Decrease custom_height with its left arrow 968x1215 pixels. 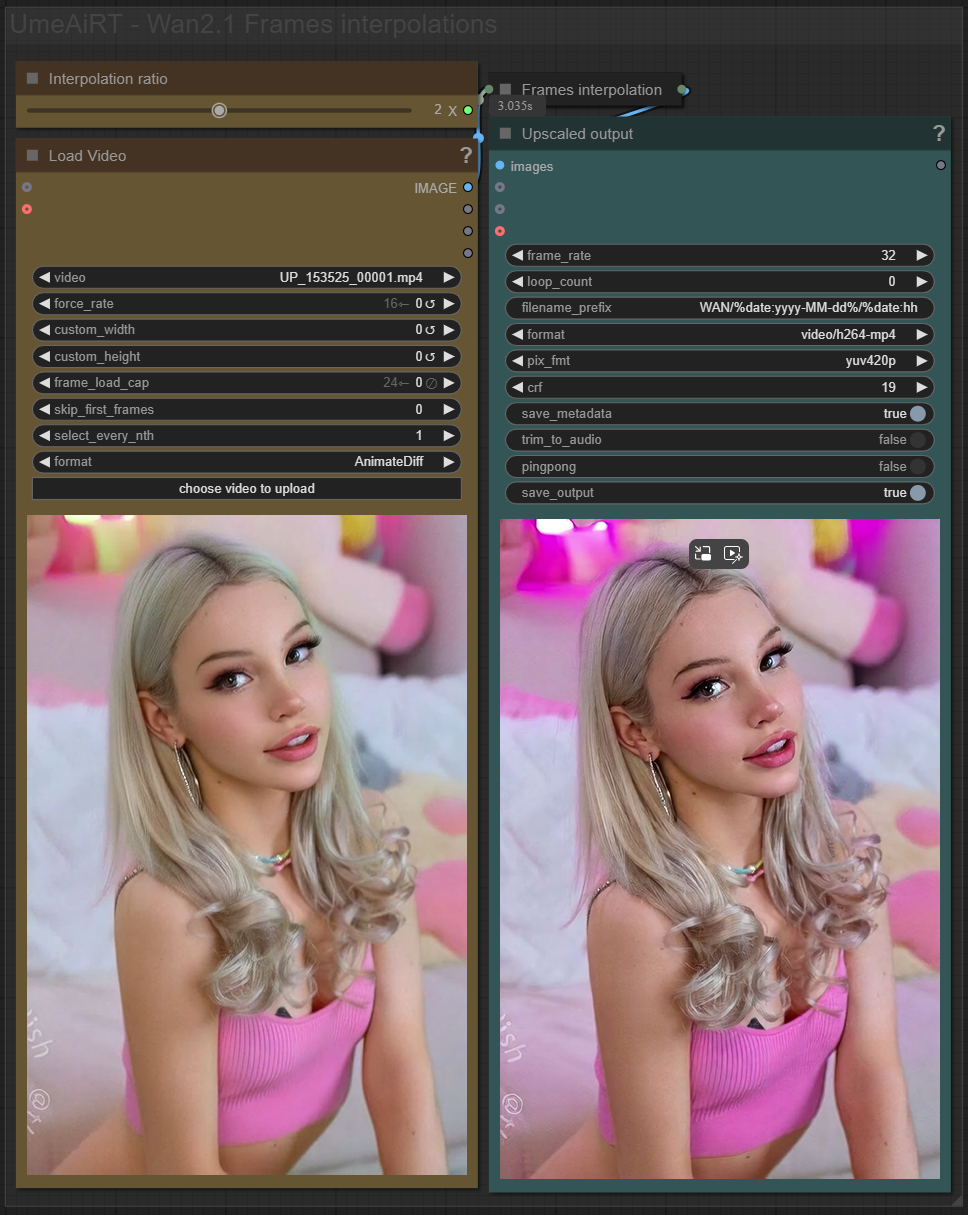[45, 356]
